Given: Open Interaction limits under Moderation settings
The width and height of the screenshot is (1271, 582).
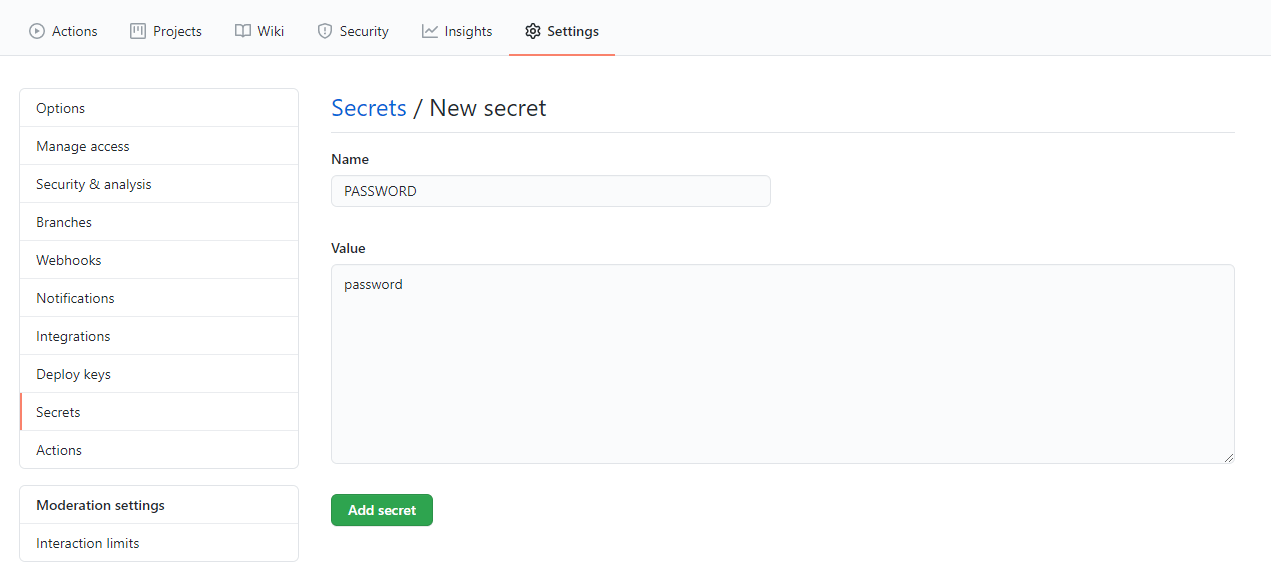Looking at the screenshot, I should point(87,542).
